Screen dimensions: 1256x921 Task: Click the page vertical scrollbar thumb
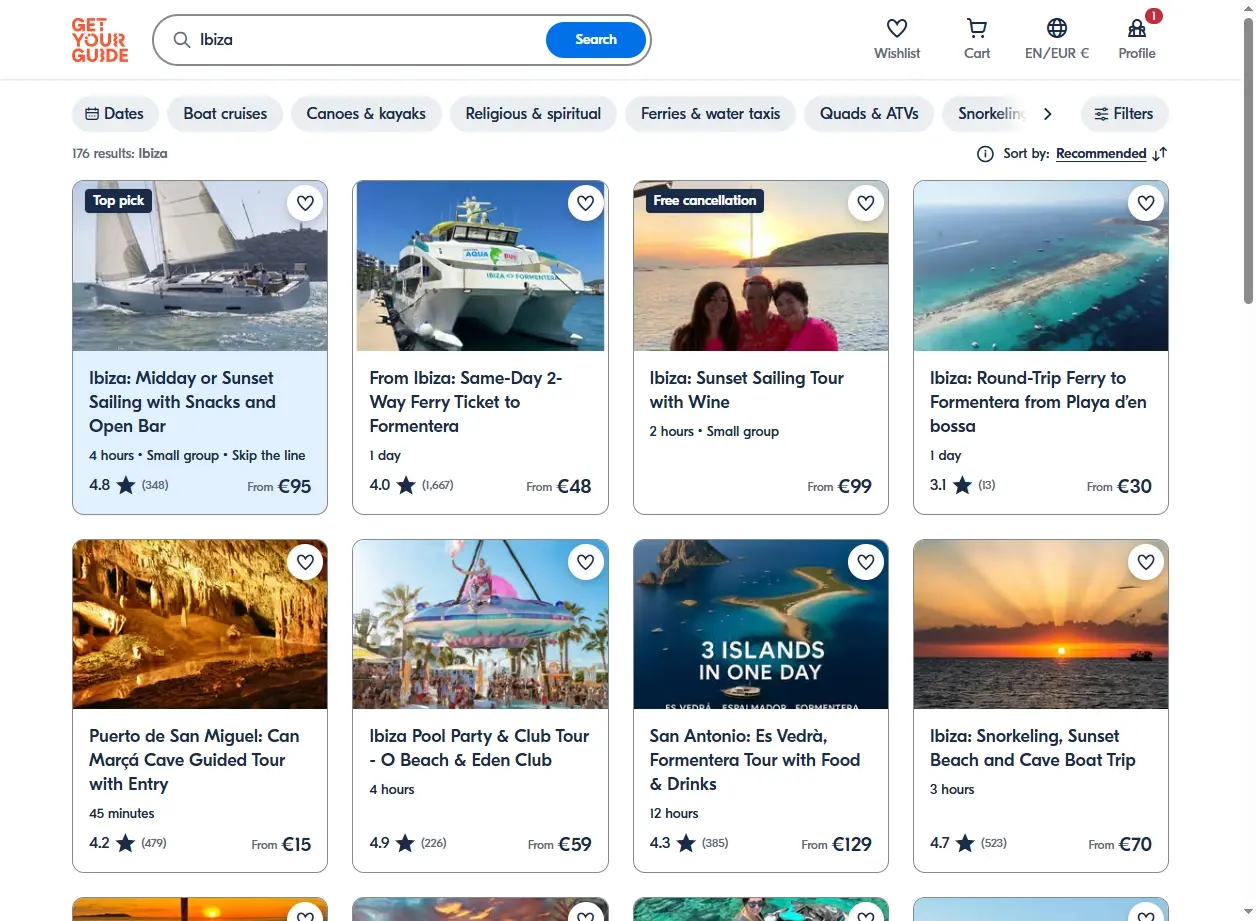1247,160
